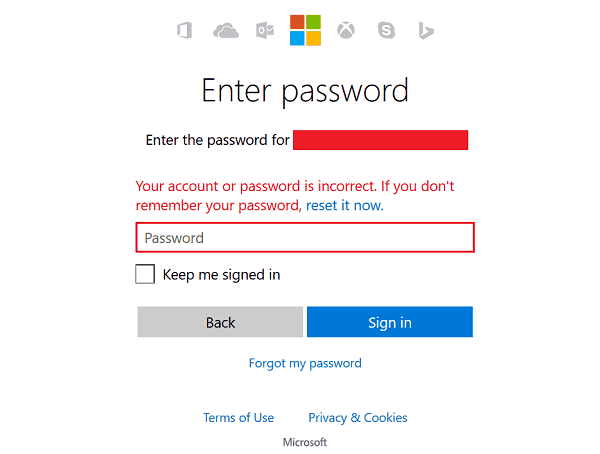Follow the "reset it now" link
Screen dimensions: 600x454
pos(344,205)
